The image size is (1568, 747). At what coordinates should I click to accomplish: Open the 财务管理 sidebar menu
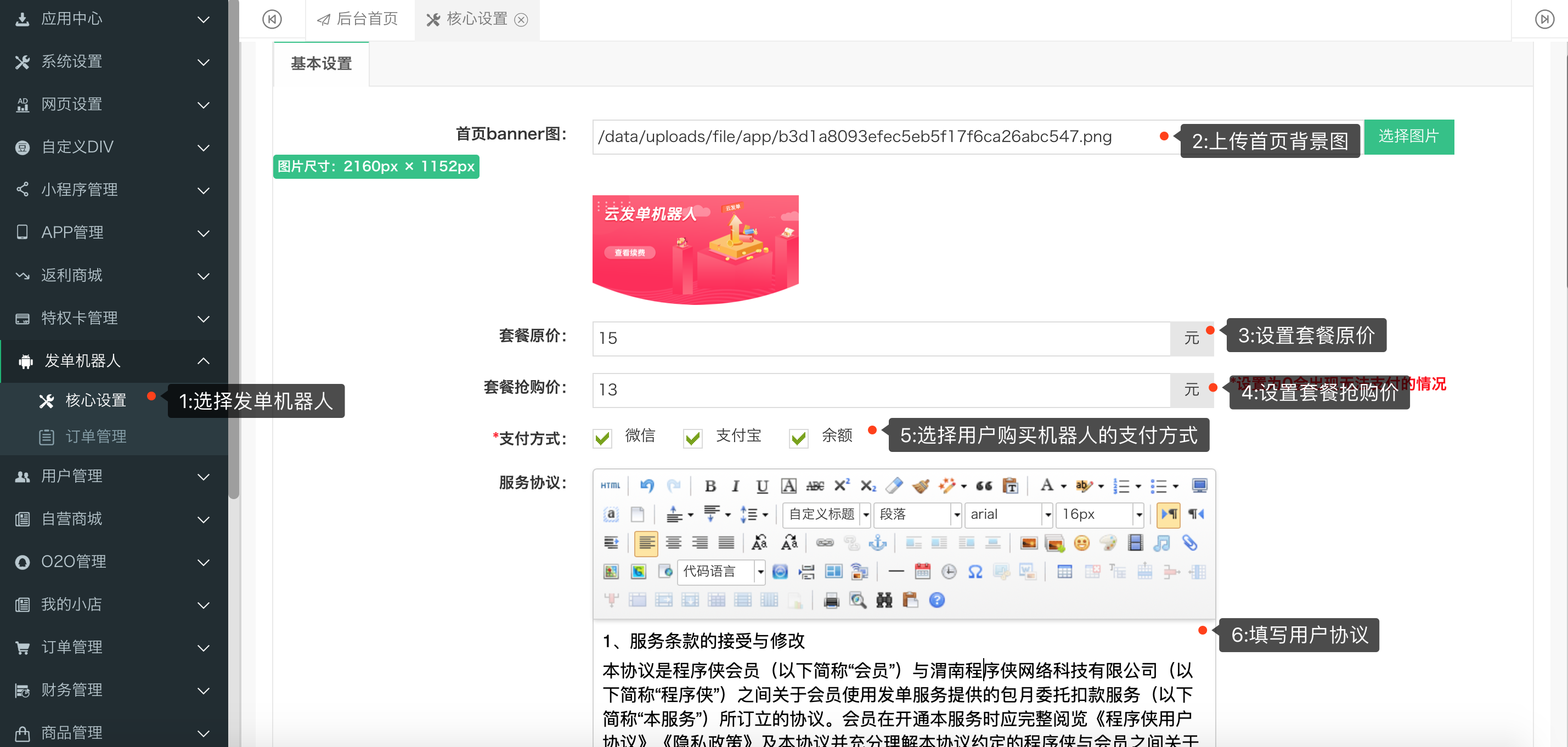coord(114,690)
